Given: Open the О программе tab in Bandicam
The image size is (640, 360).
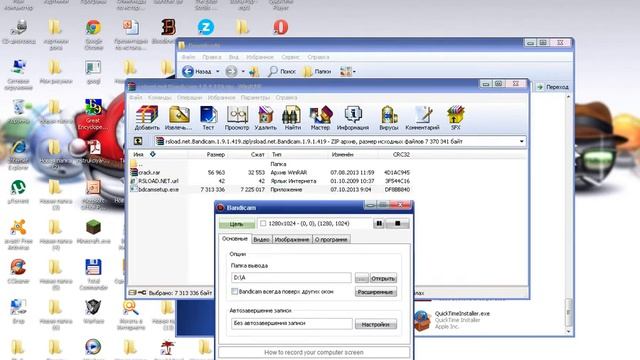Looking at the screenshot, I should coord(331,239).
